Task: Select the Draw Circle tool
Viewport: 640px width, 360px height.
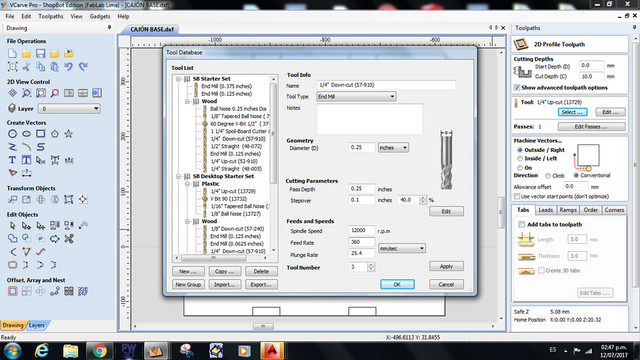Action: tap(12, 134)
